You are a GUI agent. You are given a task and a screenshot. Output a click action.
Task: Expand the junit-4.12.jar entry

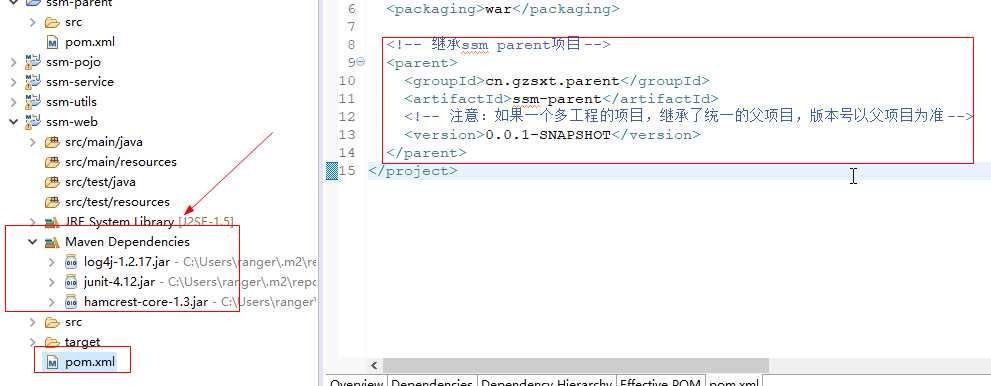tap(52, 282)
